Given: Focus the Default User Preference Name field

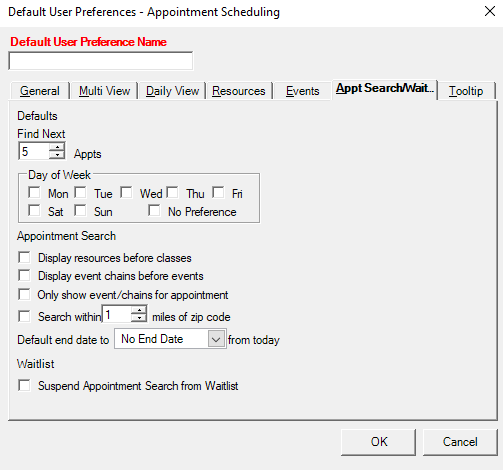Looking at the screenshot, I should point(100,61).
